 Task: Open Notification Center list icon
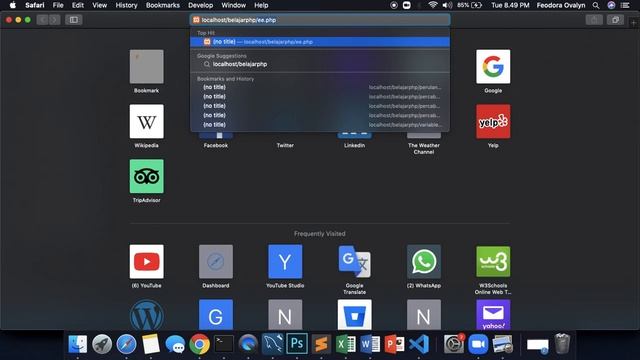pyautogui.click(x=625, y=5)
